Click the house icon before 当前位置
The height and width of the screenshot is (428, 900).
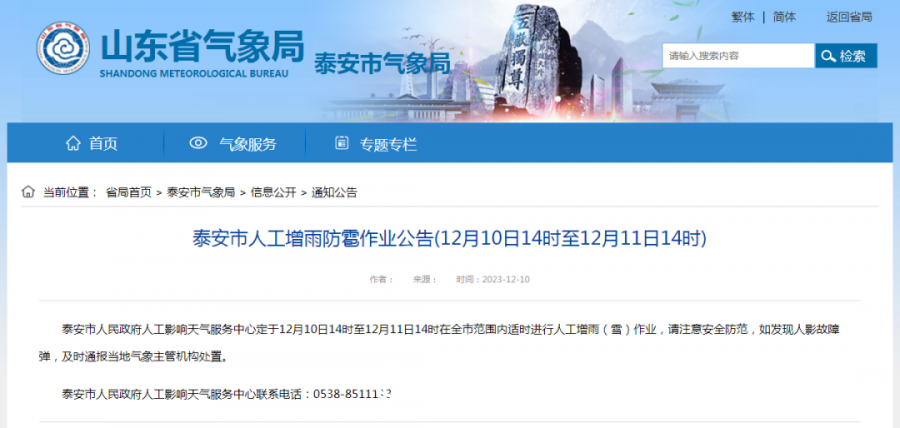(28, 192)
